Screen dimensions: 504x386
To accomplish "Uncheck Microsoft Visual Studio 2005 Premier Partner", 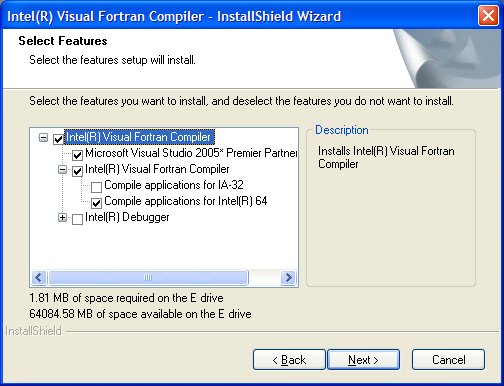I will (x=77, y=155).
